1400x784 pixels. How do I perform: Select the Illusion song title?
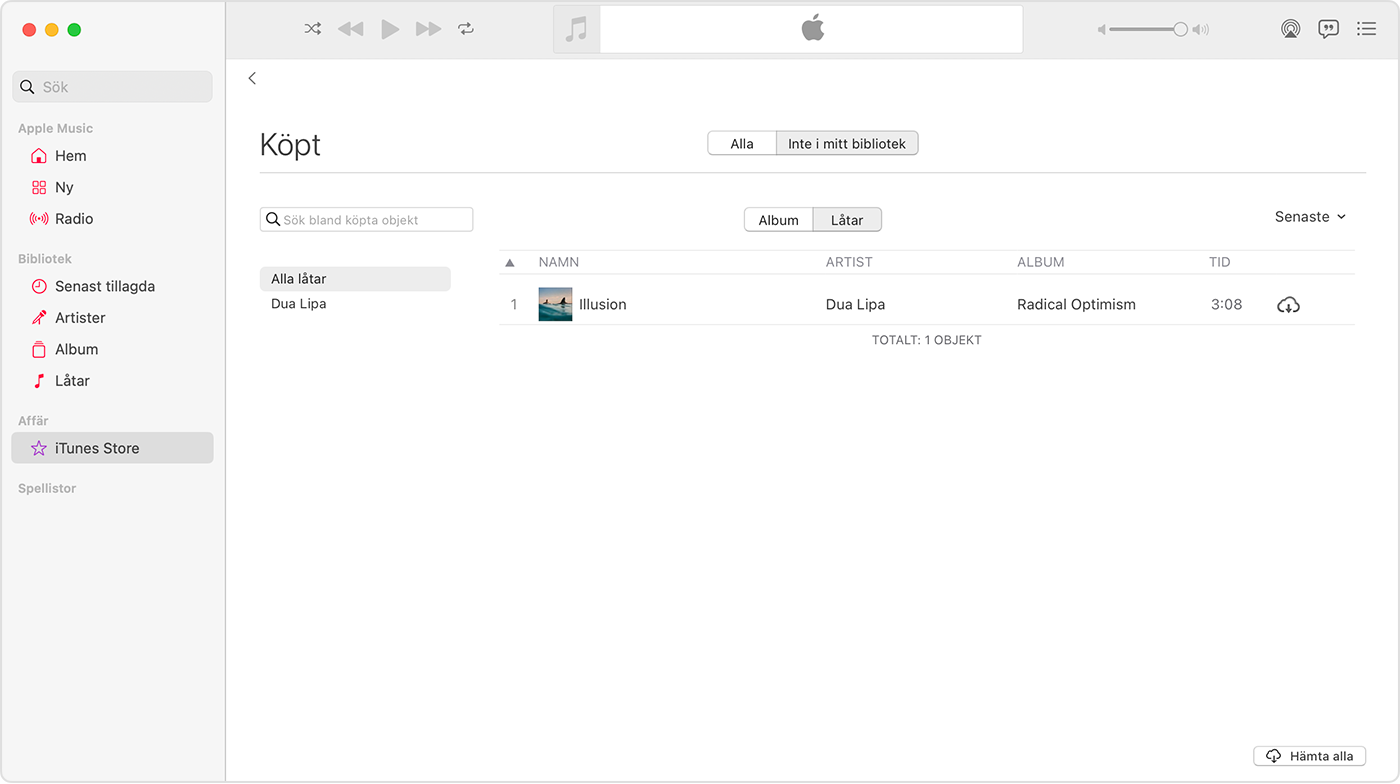pyautogui.click(x=603, y=305)
